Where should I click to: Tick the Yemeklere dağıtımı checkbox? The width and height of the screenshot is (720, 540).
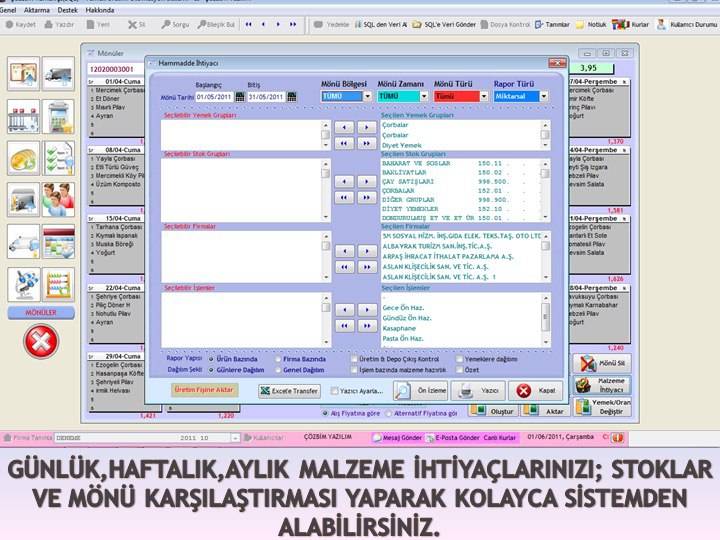459,358
